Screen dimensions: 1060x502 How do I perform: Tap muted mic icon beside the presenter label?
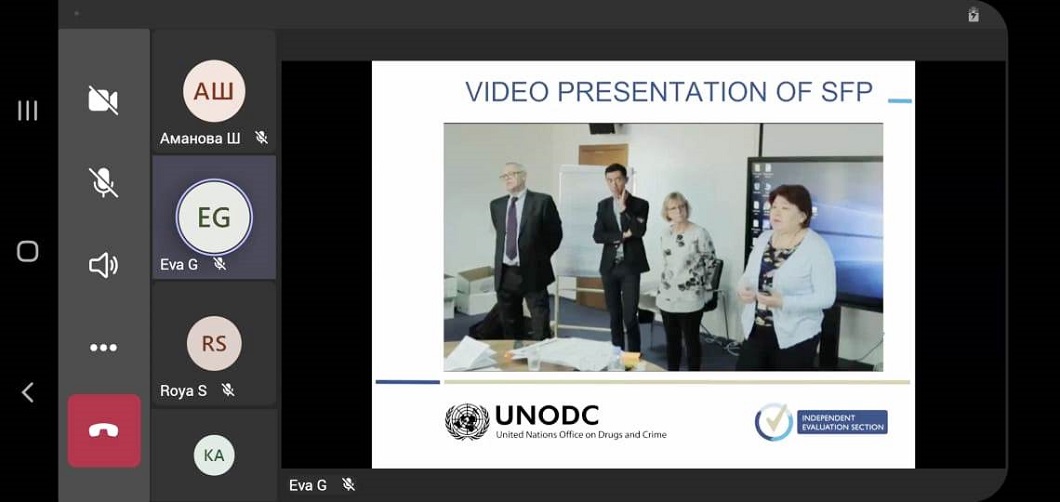[x=348, y=485]
